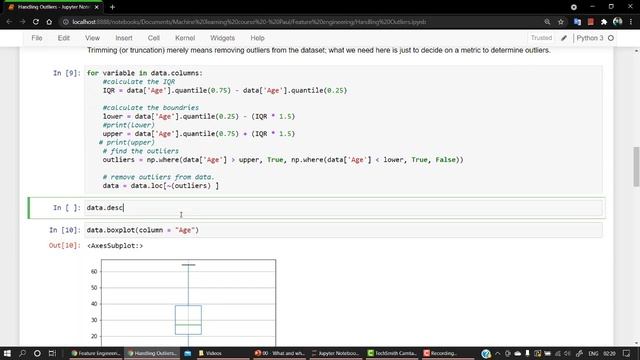Close the Handling Outliers browser tab
The image size is (640, 360).
coord(97,7)
